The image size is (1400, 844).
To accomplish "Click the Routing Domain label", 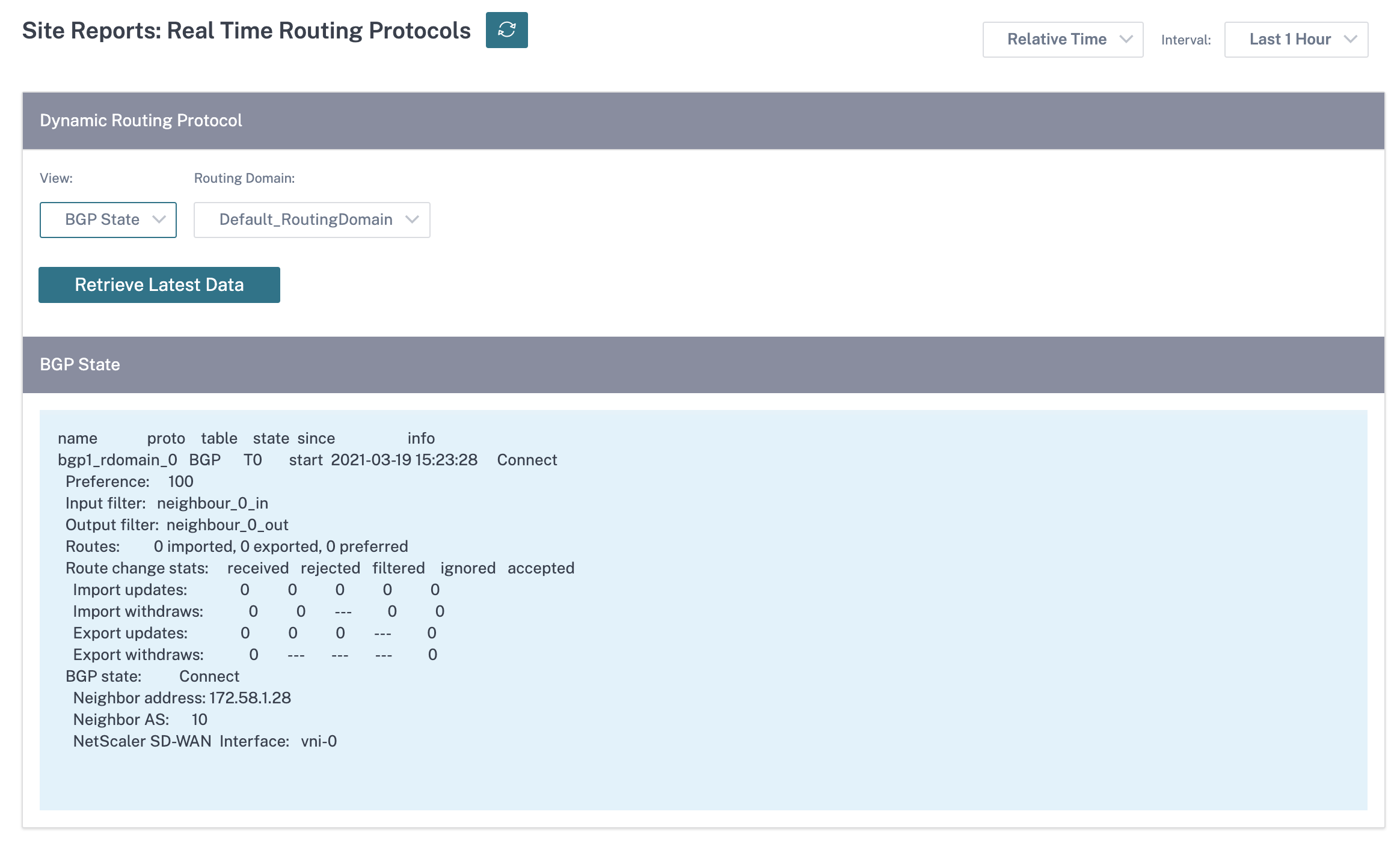I will (244, 179).
